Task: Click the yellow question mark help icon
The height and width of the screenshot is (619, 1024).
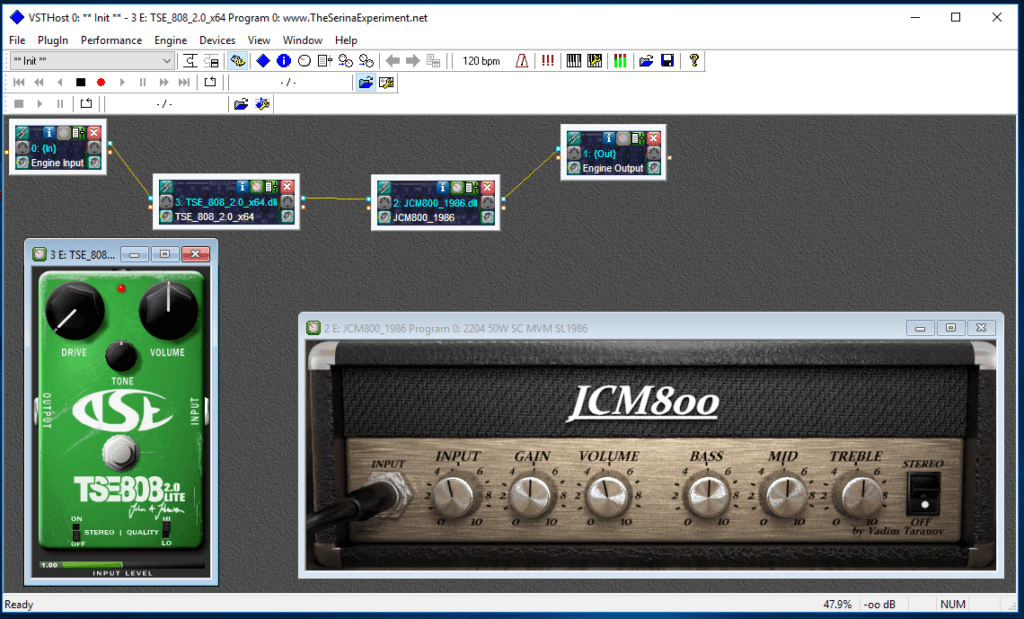Action: (x=694, y=61)
